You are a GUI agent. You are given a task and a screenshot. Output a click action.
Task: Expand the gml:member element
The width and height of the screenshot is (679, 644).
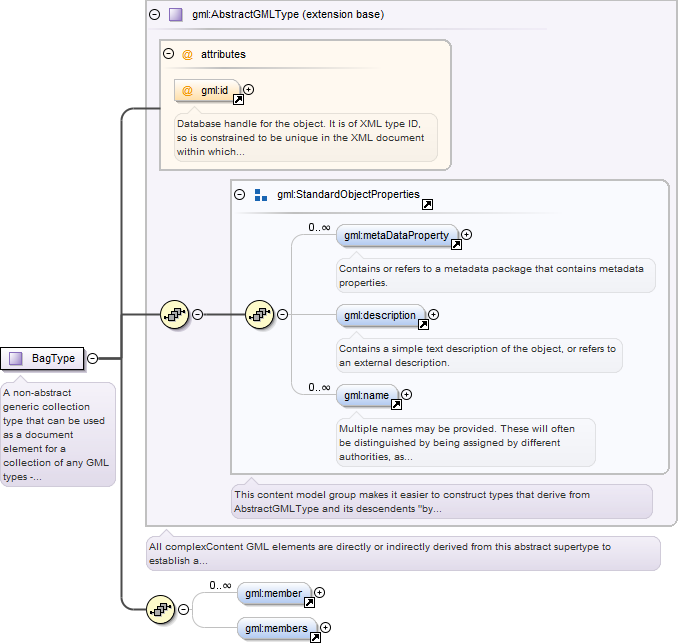click(x=320, y=592)
